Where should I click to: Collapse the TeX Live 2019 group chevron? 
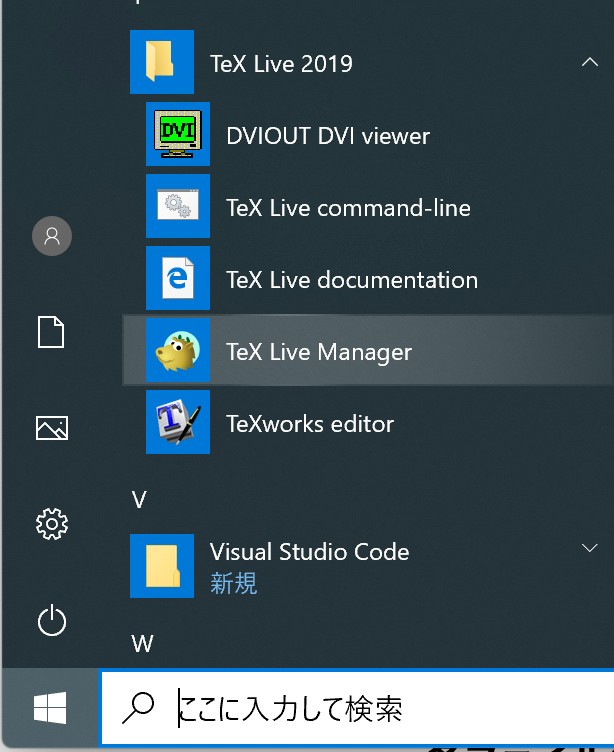tap(590, 62)
